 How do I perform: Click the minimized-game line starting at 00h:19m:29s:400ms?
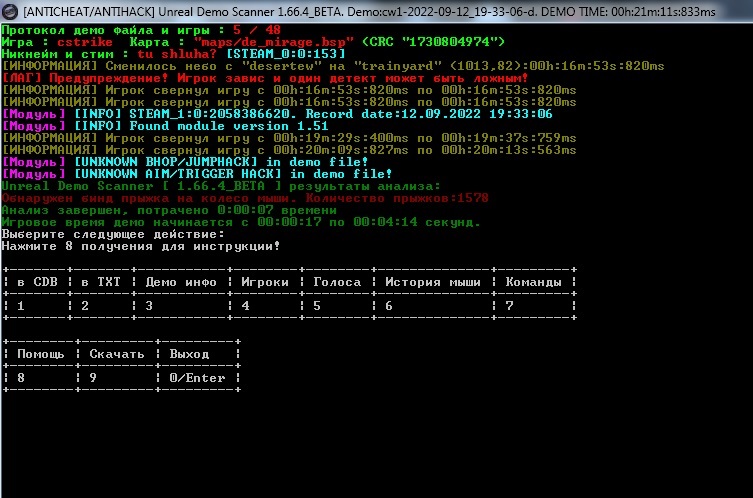(289, 138)
